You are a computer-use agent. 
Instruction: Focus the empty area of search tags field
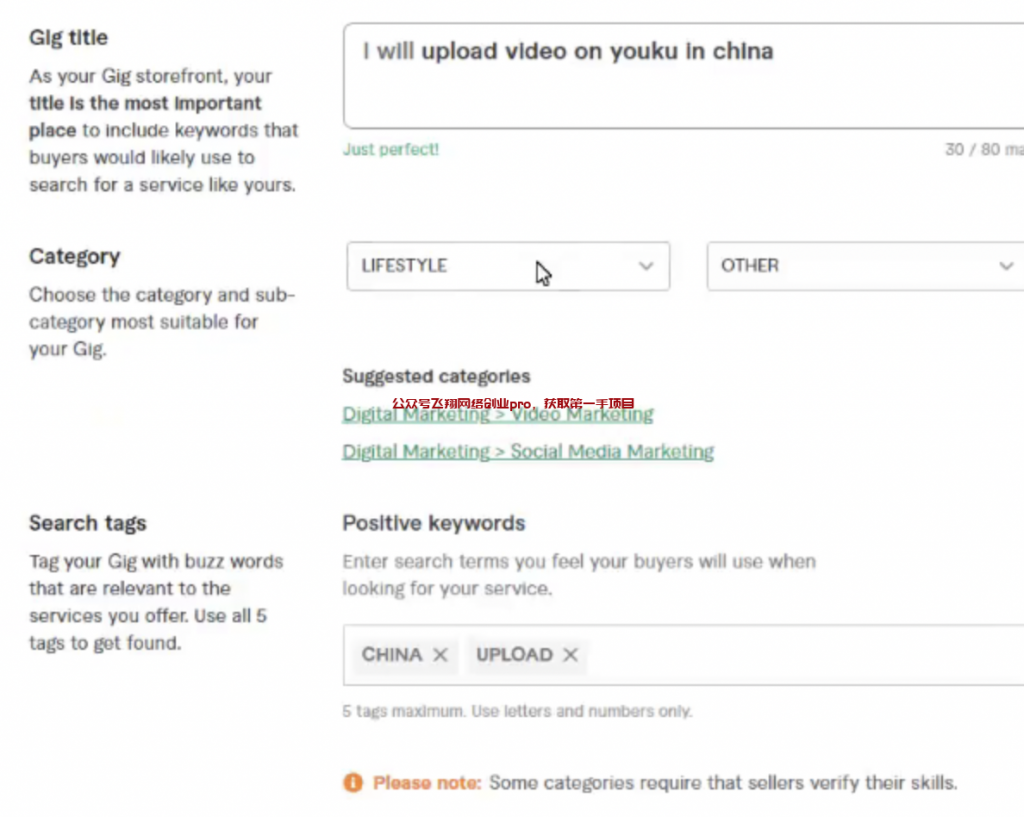(800, 655)
